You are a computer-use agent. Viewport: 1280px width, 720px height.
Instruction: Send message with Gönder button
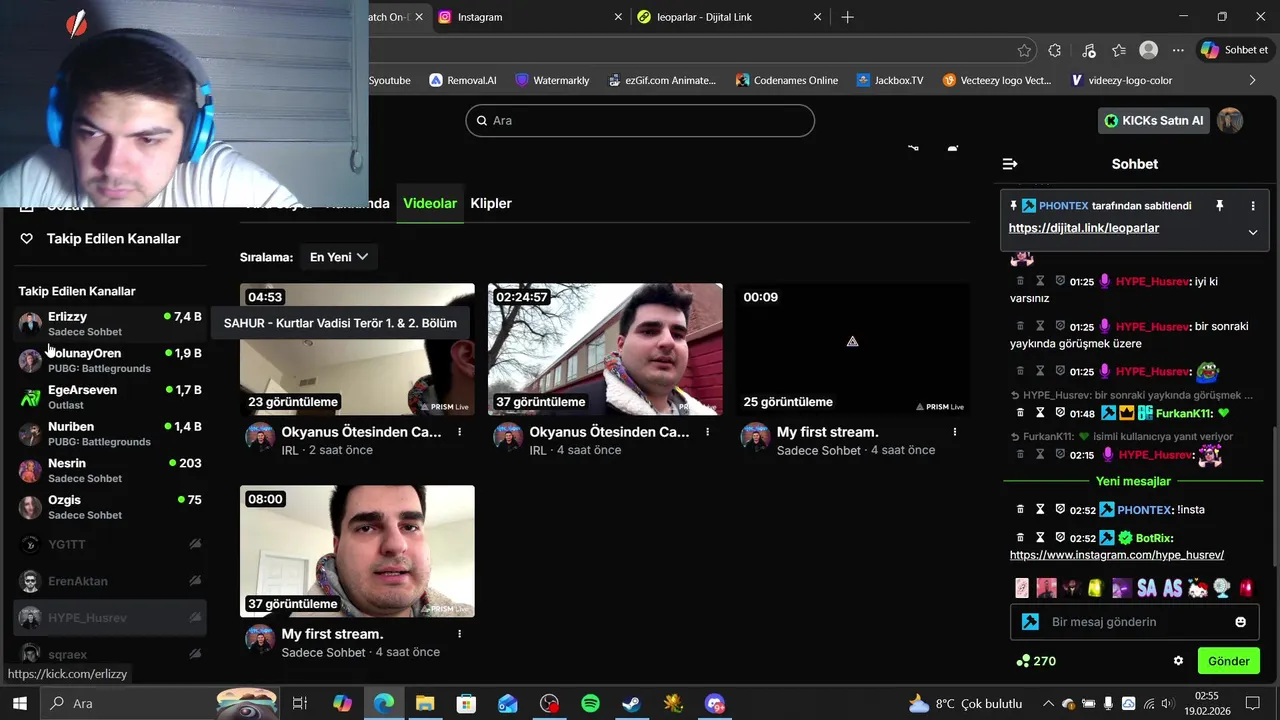click(x=1228, y=661)
